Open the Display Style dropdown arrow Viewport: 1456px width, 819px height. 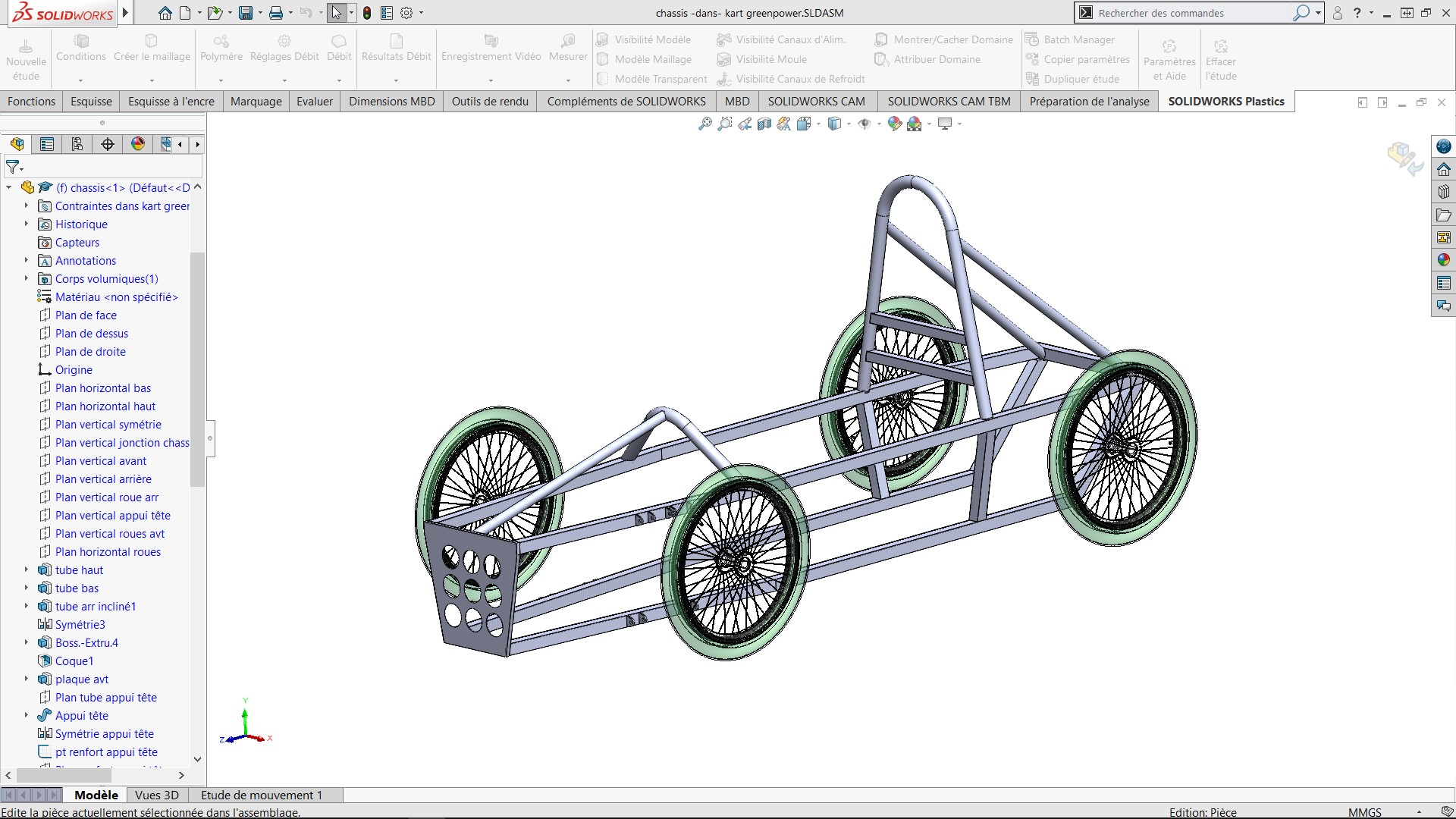[x=849, y=124]
